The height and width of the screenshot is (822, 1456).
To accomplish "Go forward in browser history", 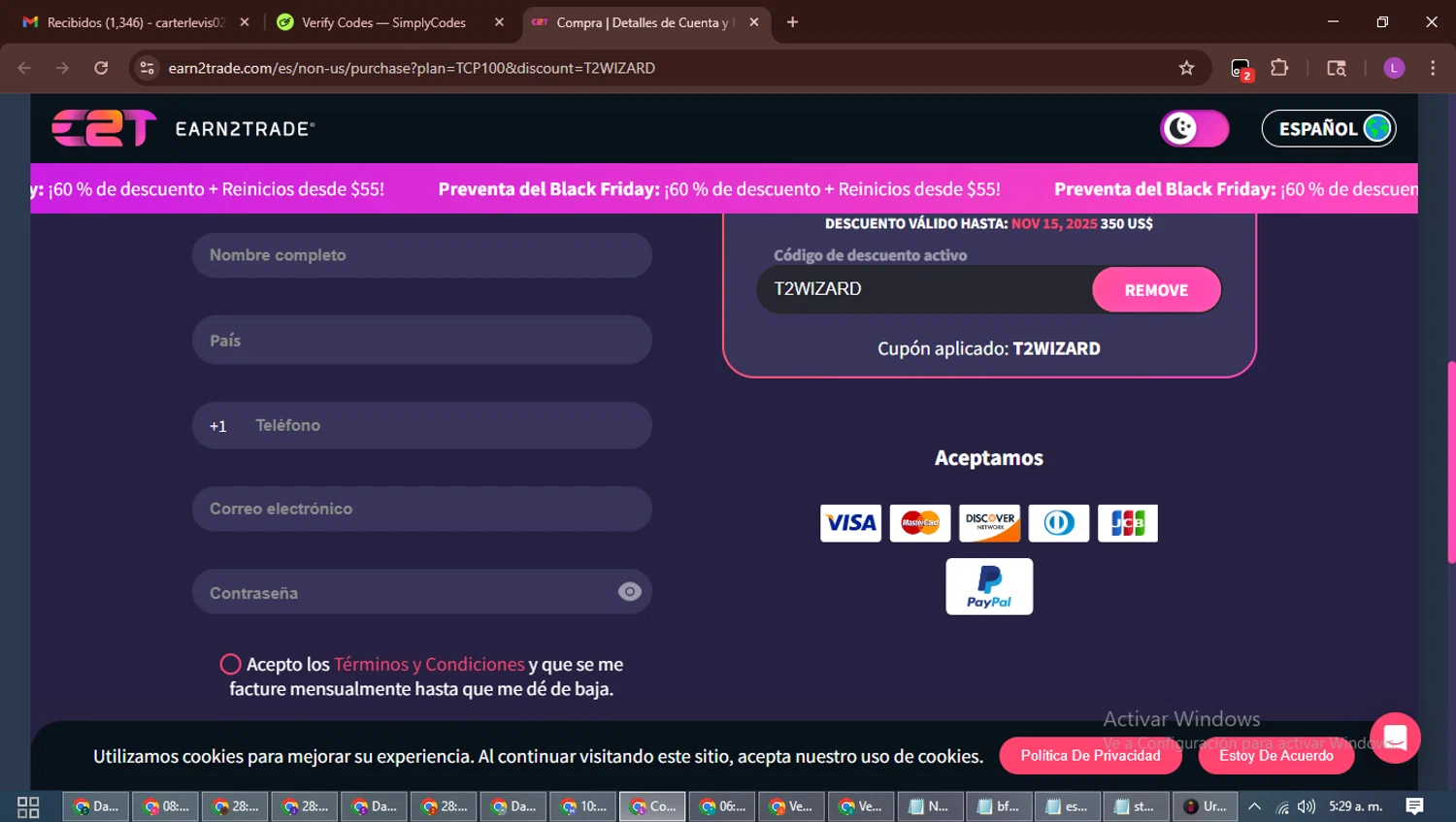I will 62,68.
